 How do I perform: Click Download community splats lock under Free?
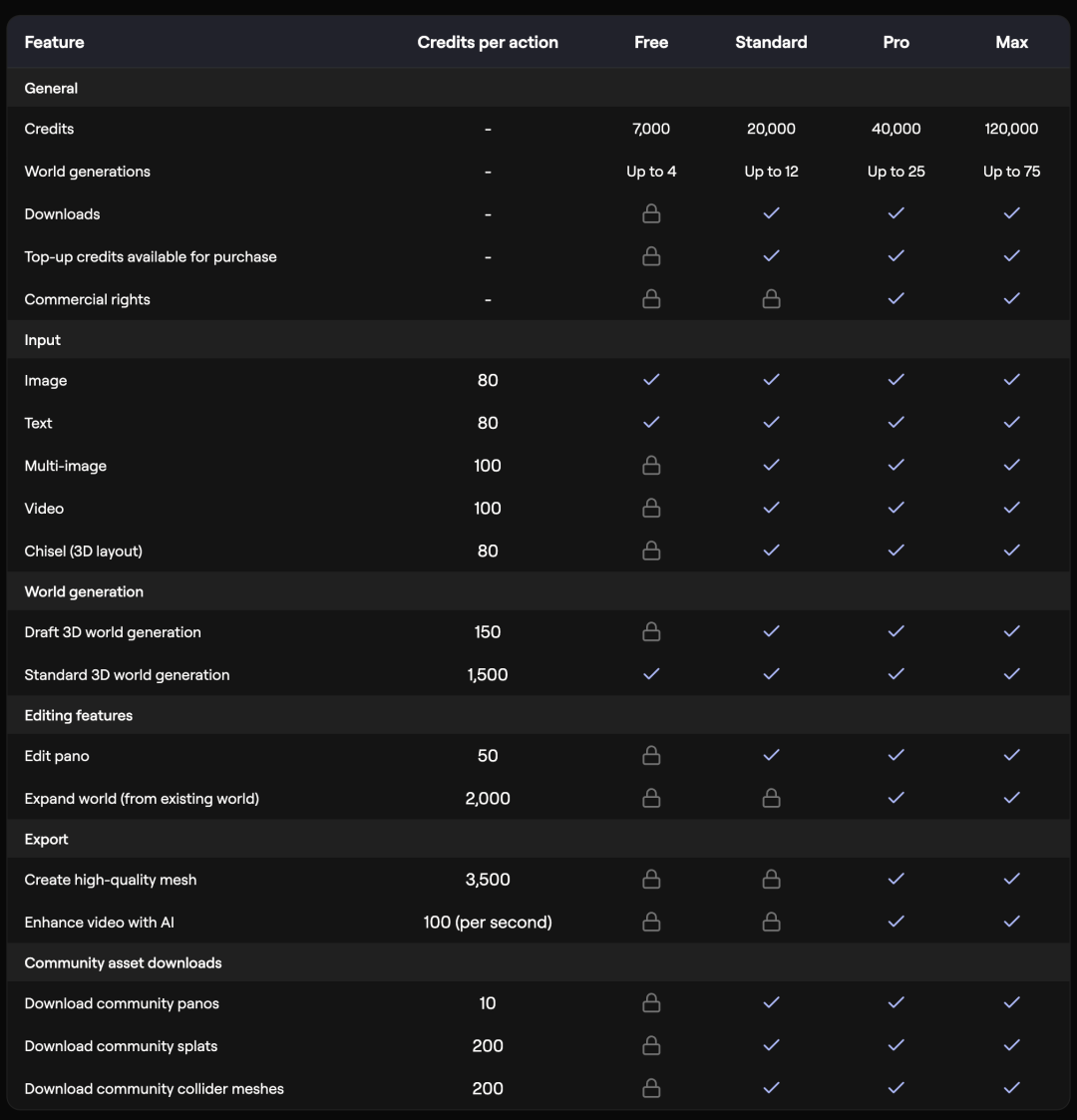651,1046
